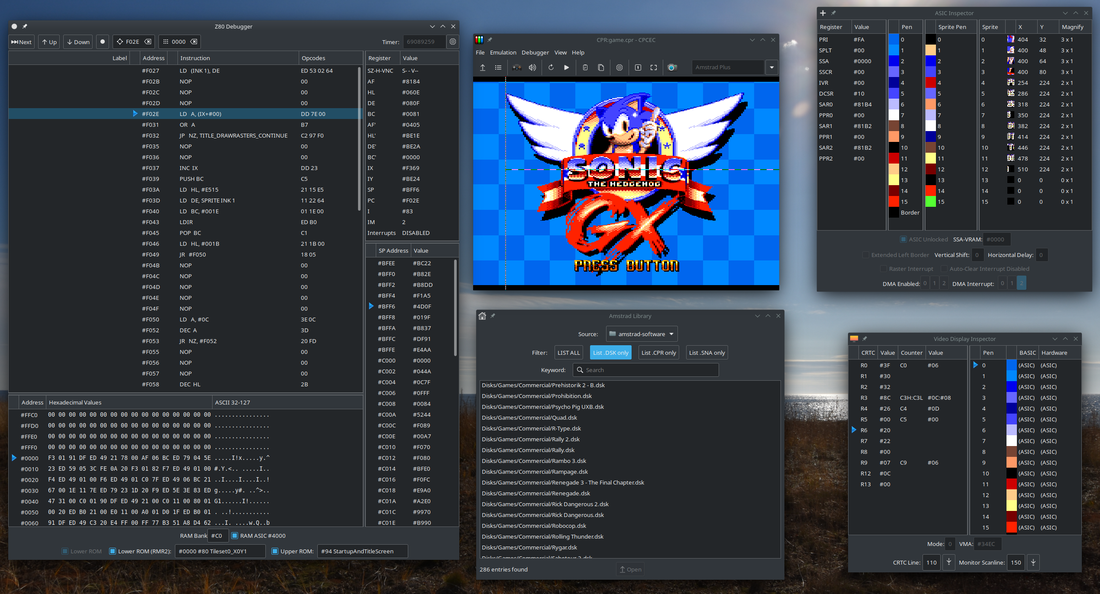Click the clipboard paste icon in CPCEC
The image size is (1100, 594).
pos(585,67)
